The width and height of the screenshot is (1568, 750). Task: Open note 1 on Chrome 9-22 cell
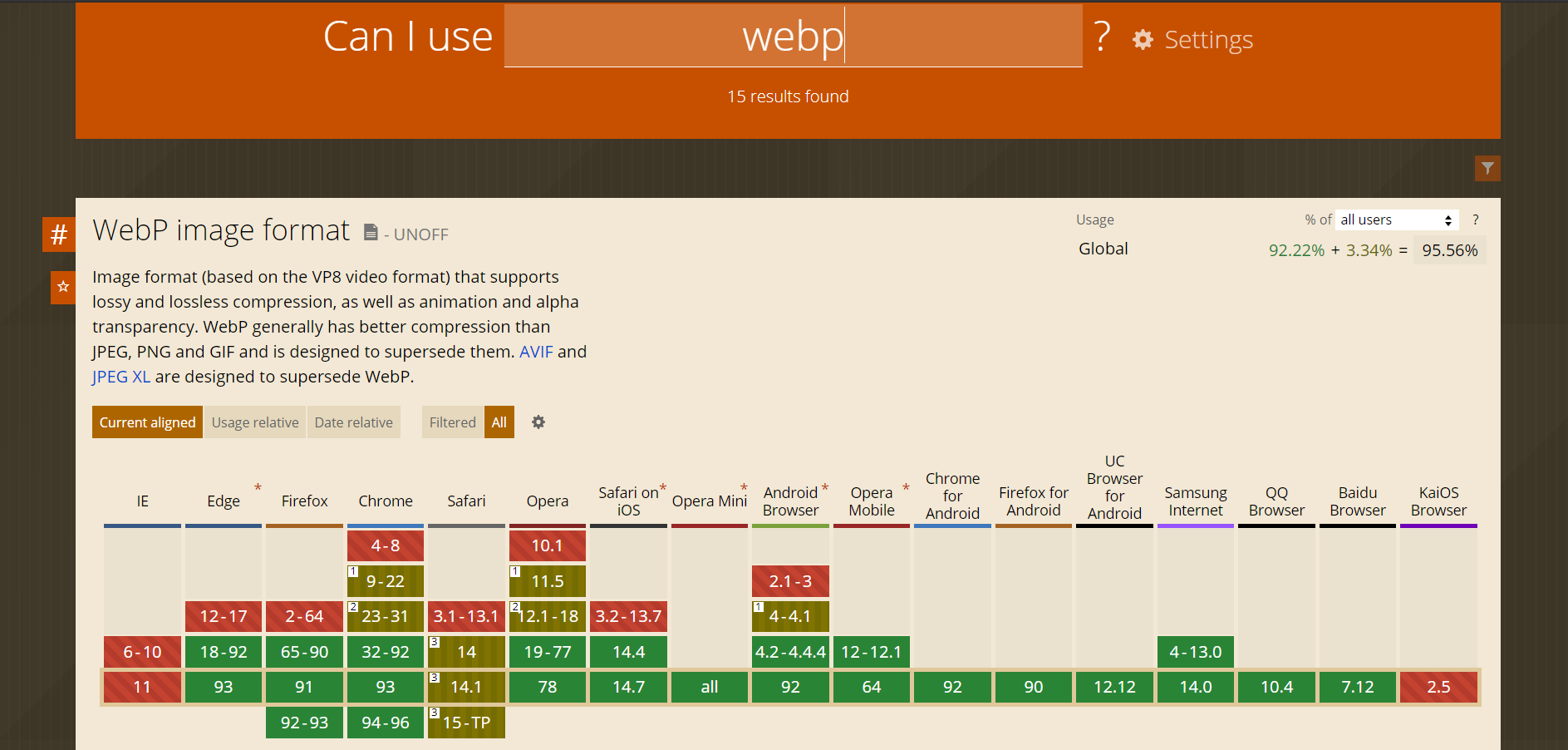[353, 571]
